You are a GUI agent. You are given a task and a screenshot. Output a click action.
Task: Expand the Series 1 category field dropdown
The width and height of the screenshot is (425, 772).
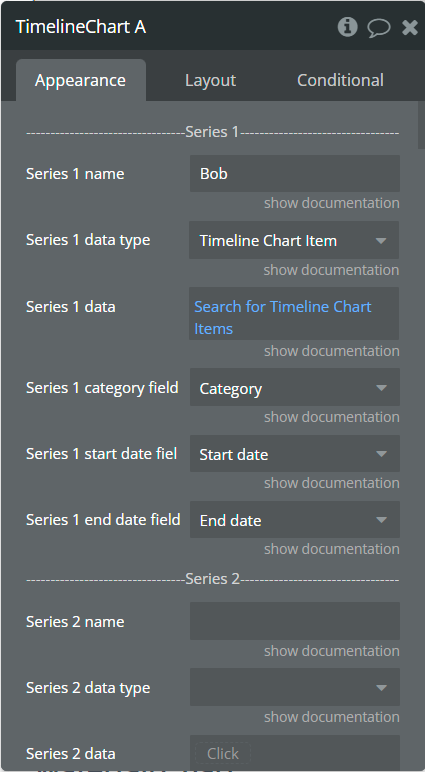point(294,387)
